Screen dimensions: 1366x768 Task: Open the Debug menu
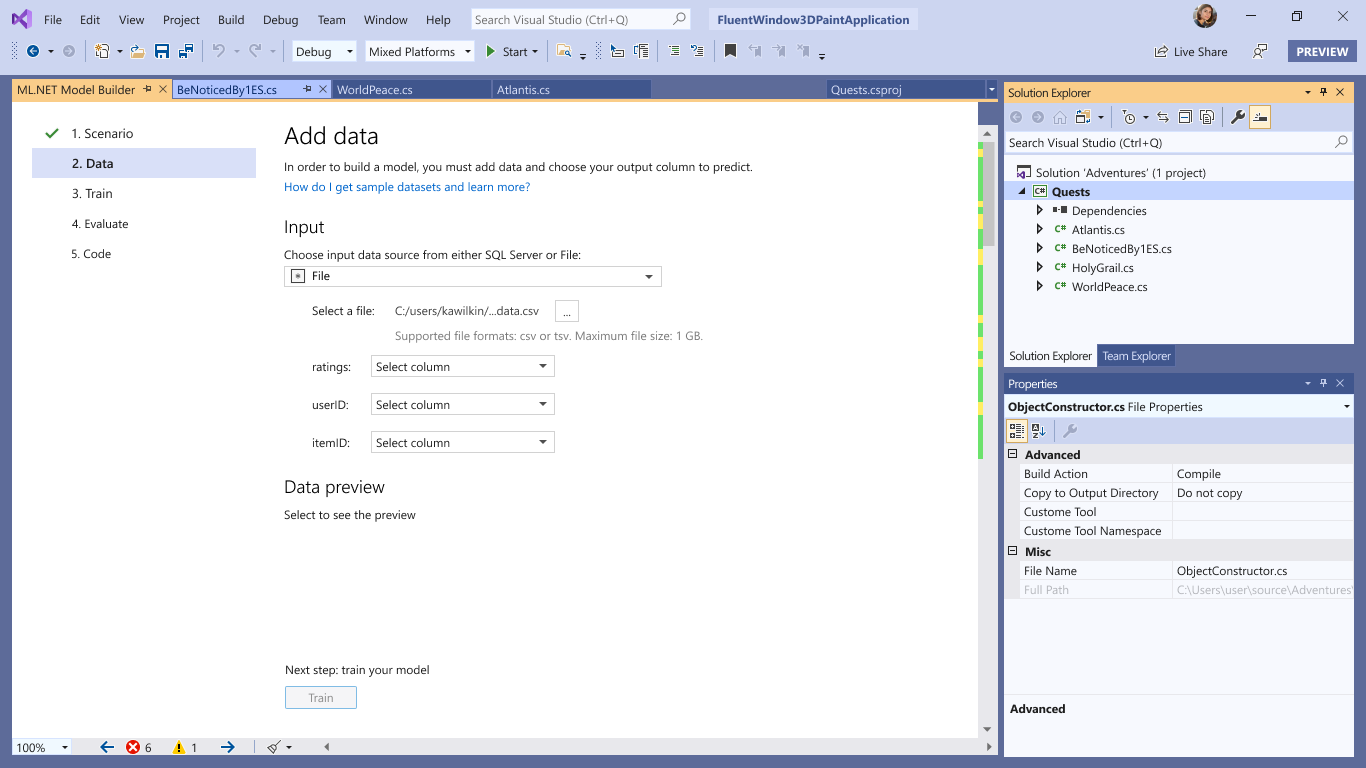click(x=280, y=19)
